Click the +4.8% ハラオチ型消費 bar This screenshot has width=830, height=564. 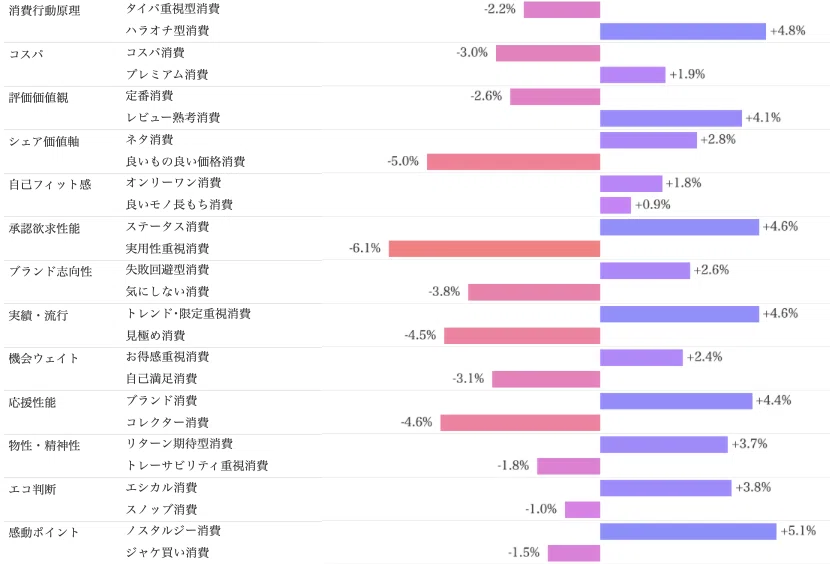coord(683,31)
